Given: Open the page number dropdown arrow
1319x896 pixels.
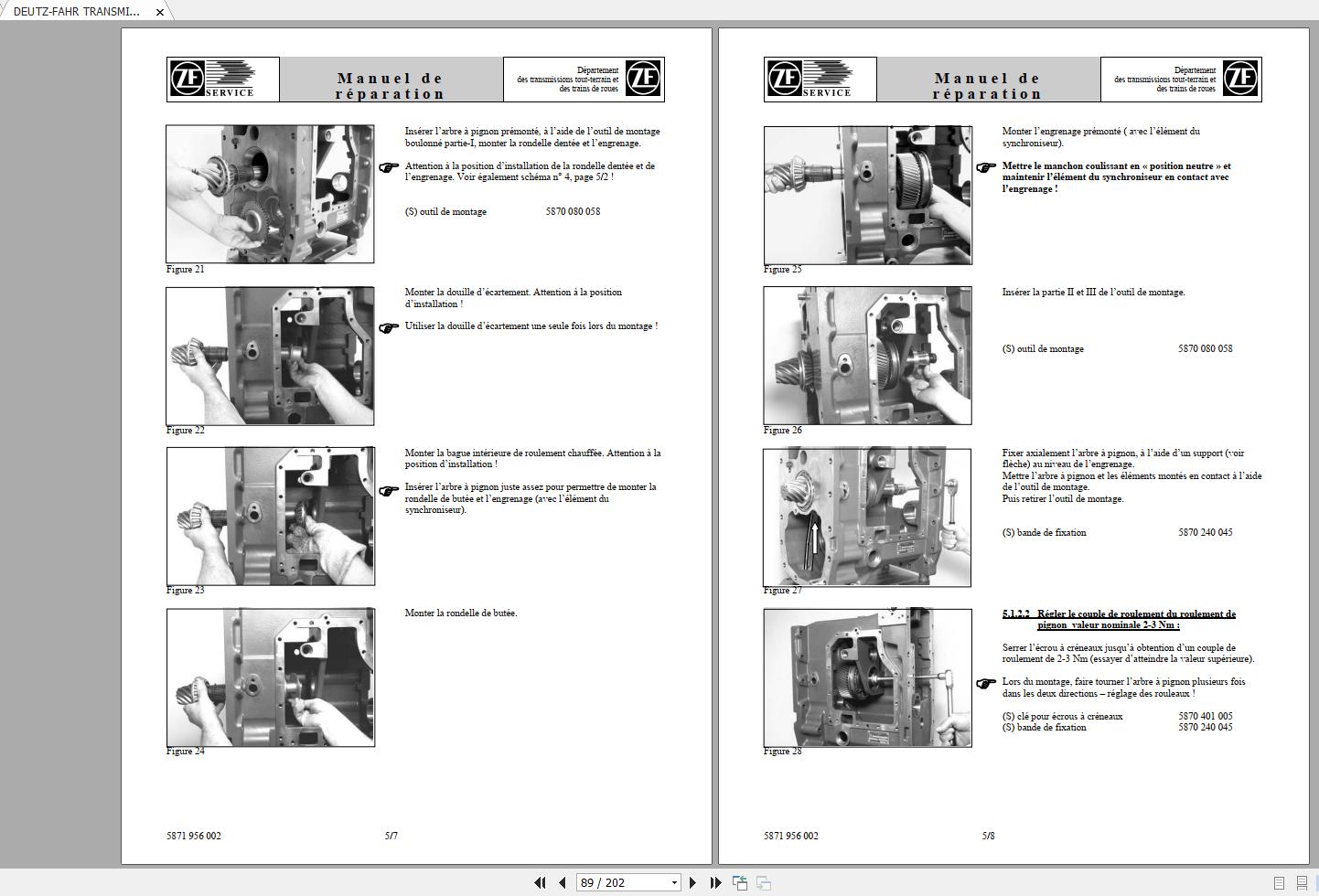Looking at the screenshot, I should pos(674,882).
